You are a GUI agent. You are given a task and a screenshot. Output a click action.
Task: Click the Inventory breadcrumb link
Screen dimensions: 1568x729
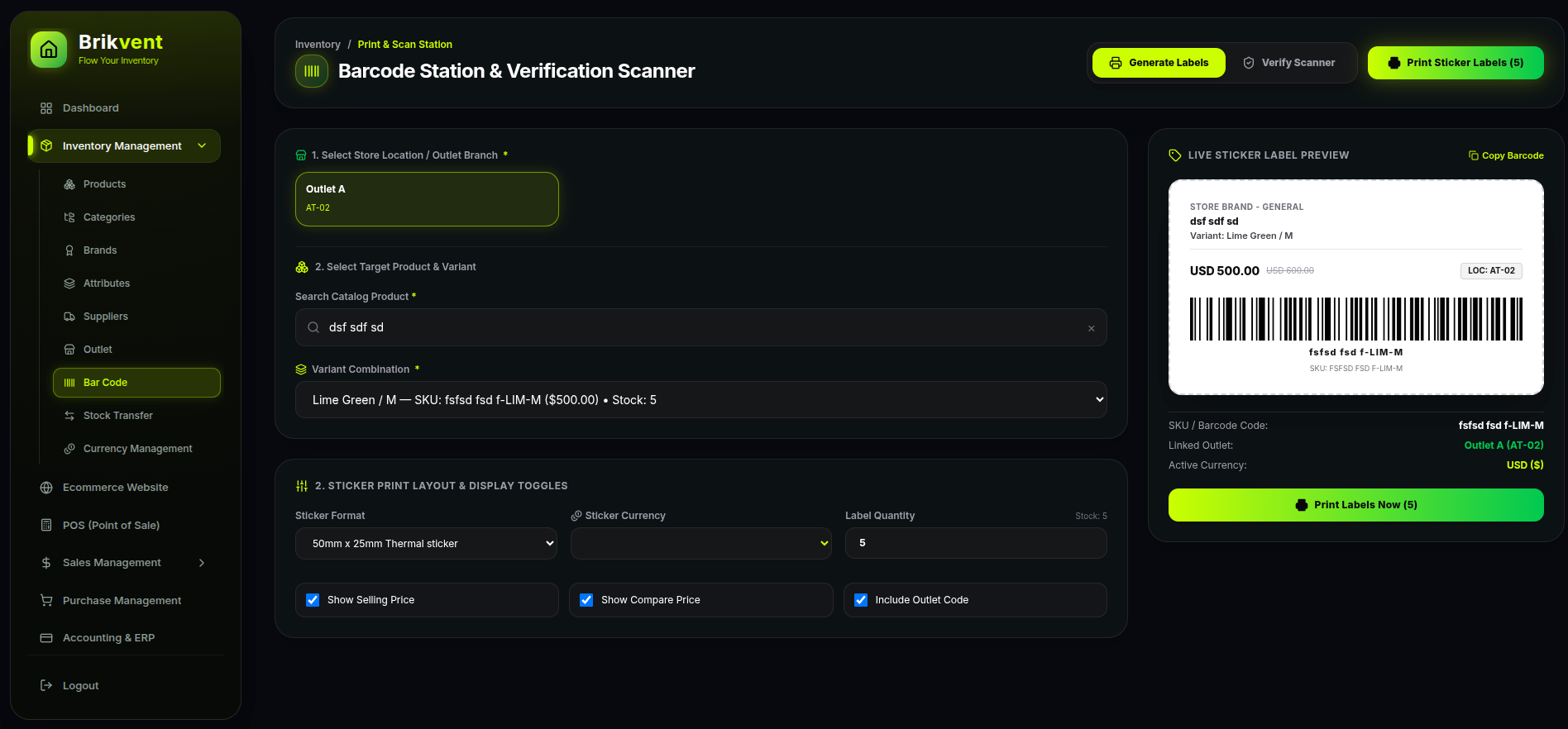coord(318,45)
